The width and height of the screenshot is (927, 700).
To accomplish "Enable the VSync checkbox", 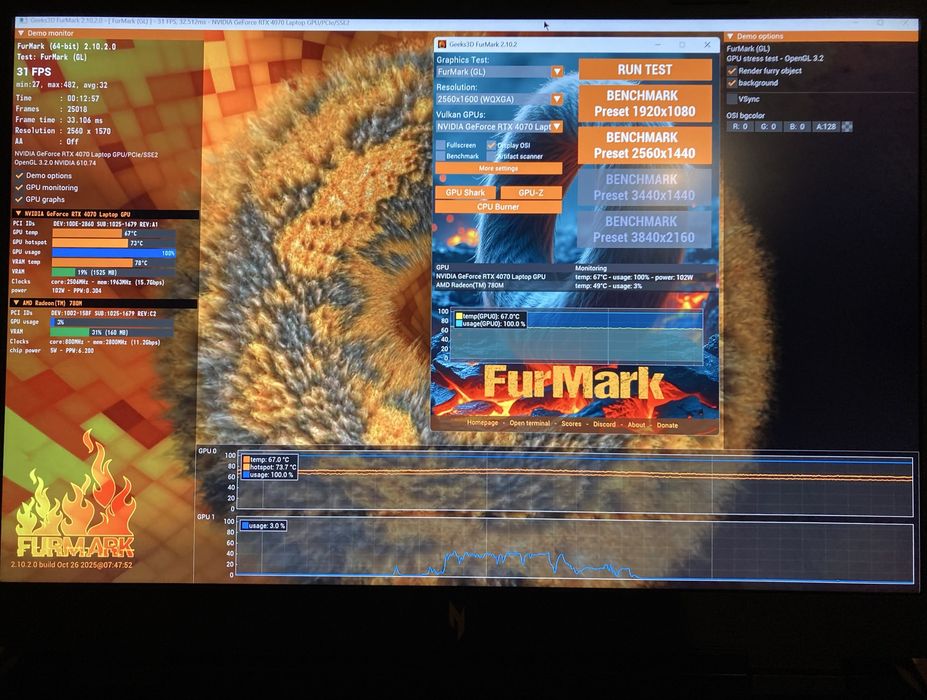I will pos(732,99).
